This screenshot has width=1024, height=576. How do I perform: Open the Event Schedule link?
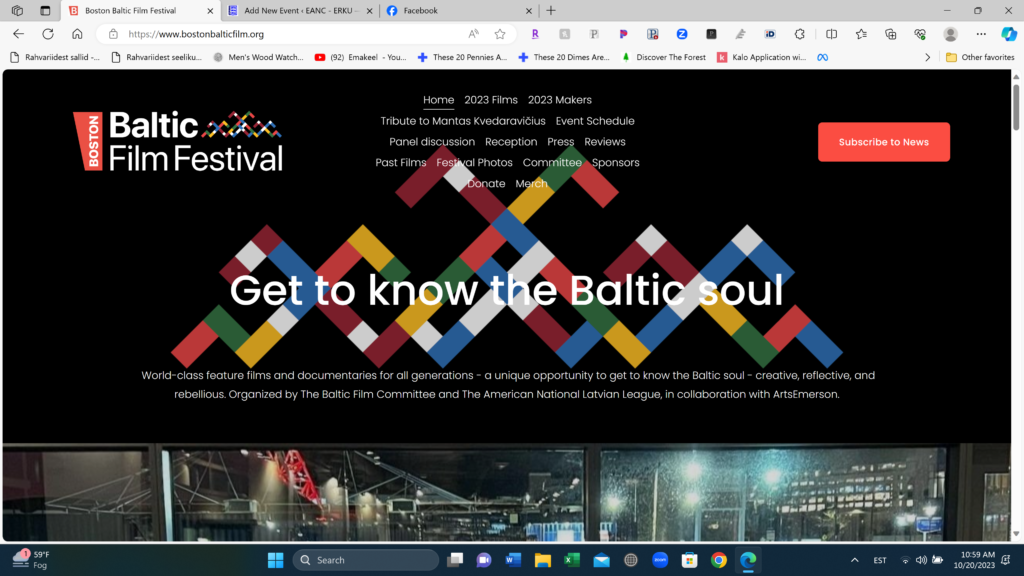595,121
